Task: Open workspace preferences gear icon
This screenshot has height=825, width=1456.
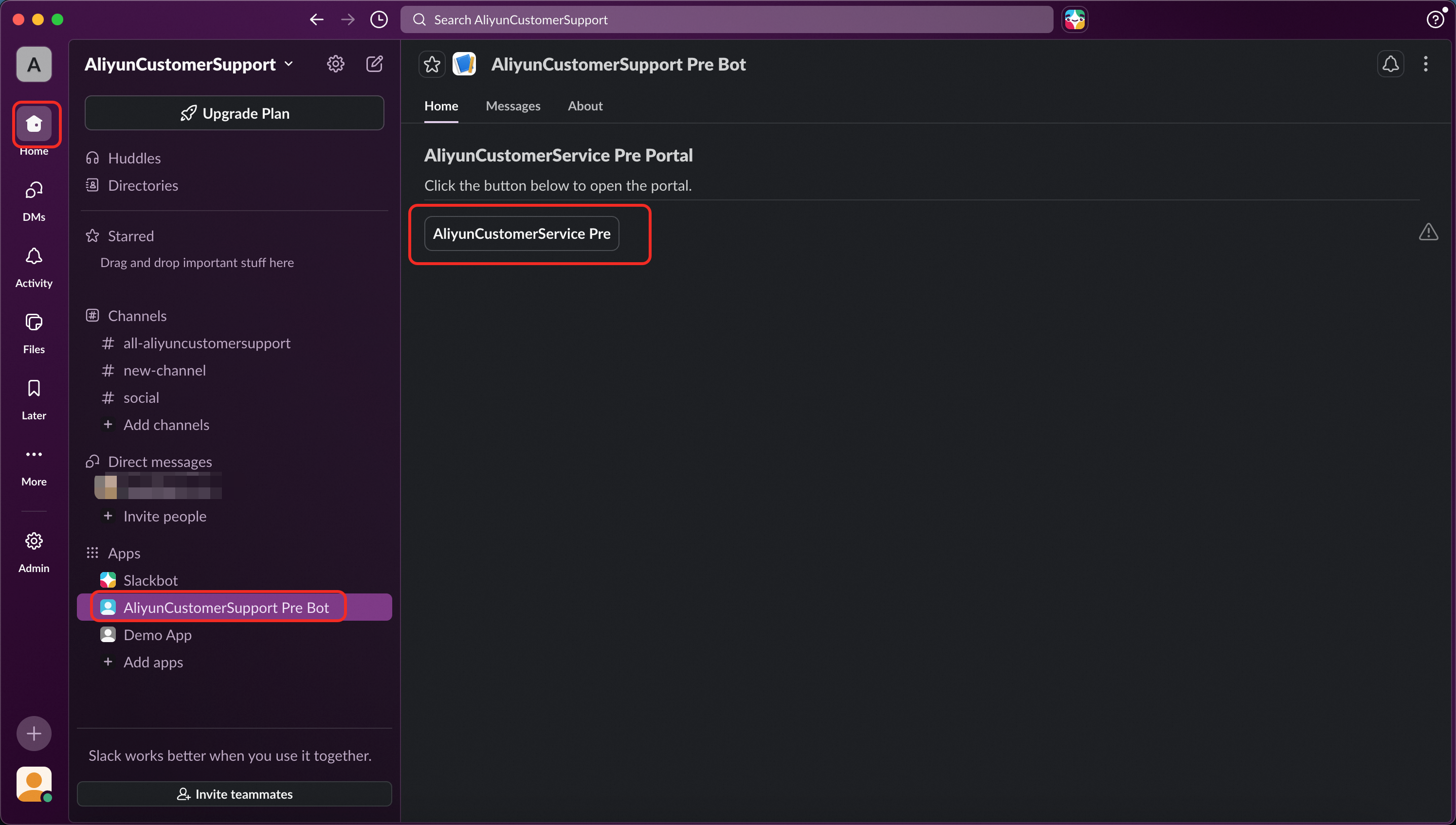Action: (335, 64)
